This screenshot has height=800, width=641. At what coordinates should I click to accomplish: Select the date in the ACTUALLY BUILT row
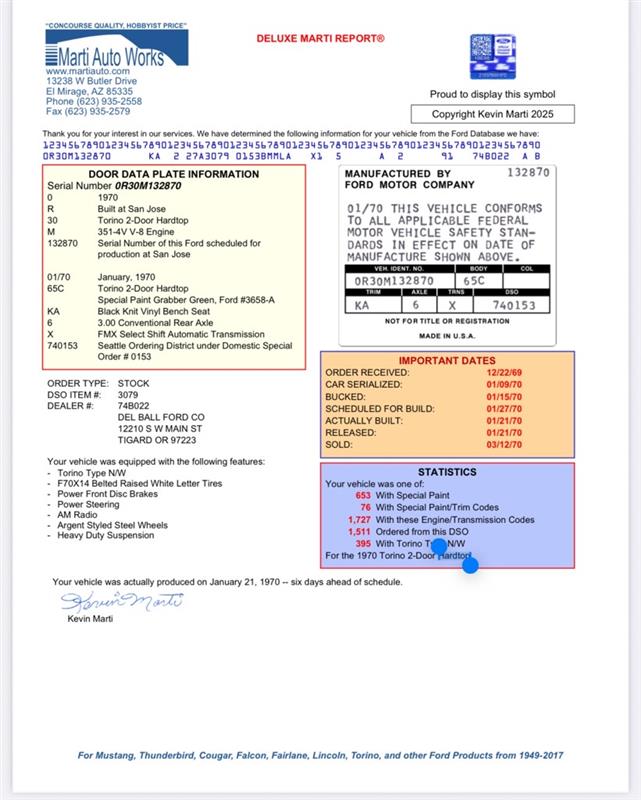click(x=504, y=421)
